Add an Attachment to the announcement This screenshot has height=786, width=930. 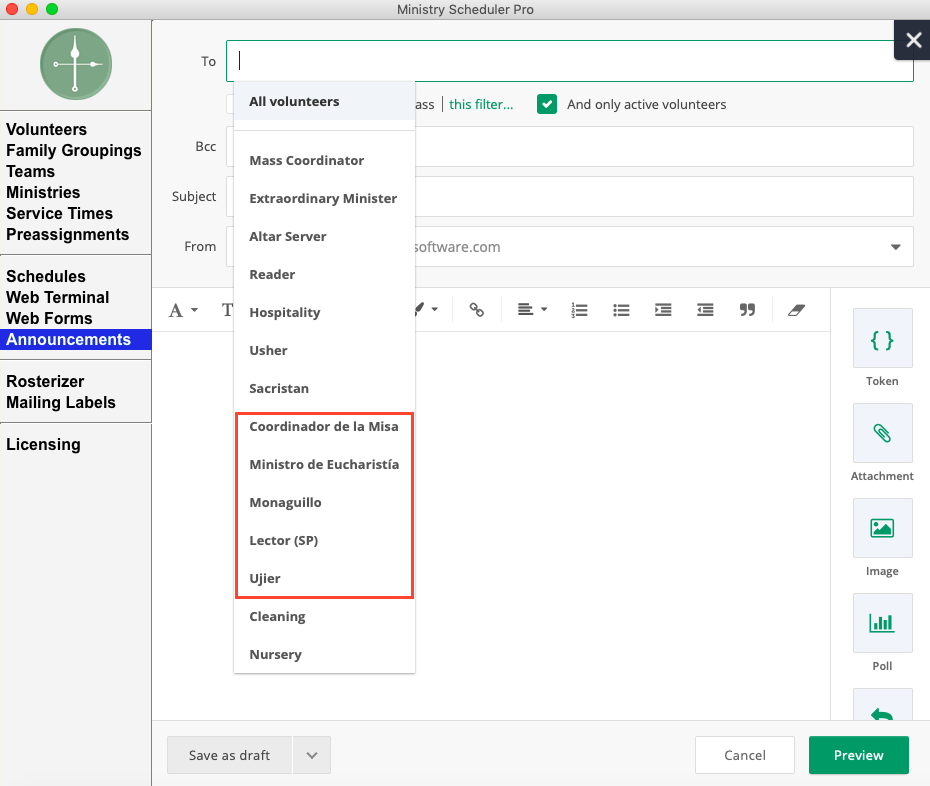(x=882, y=435)
